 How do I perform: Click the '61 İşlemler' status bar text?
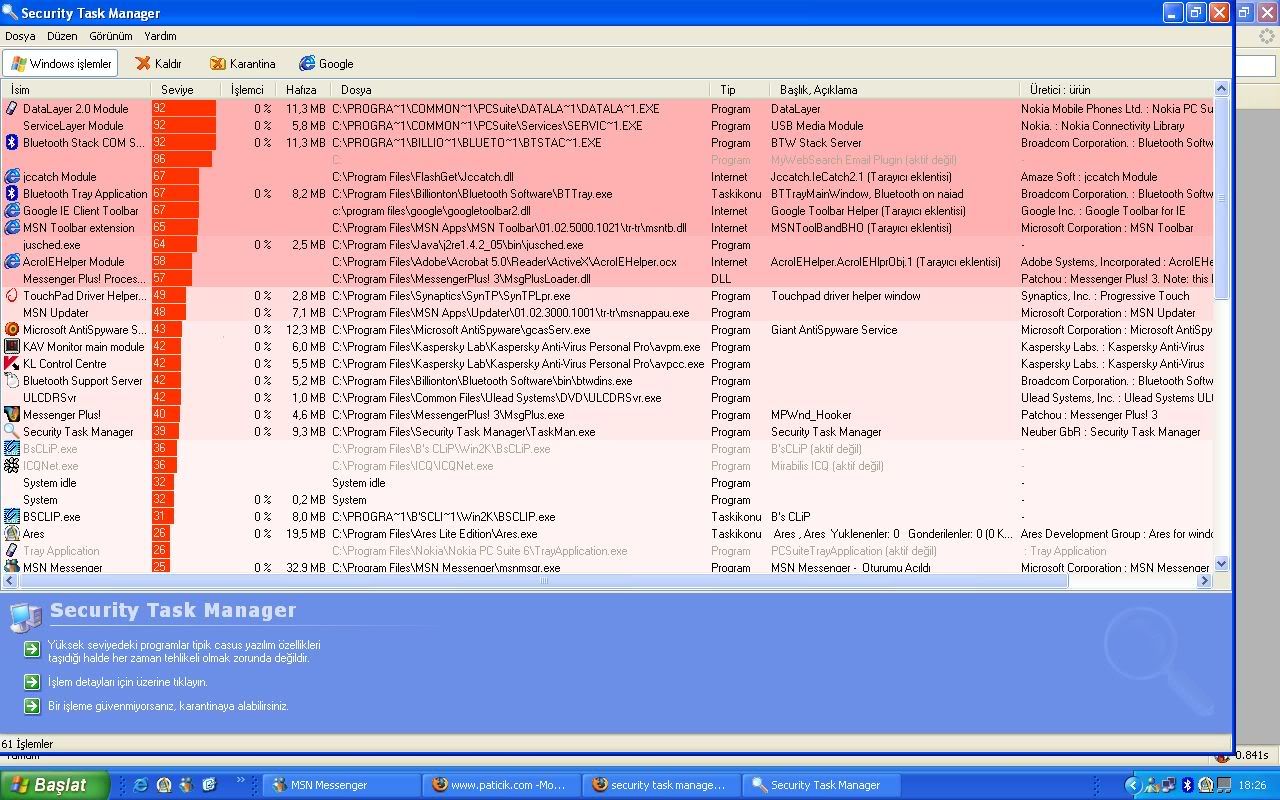27,744
